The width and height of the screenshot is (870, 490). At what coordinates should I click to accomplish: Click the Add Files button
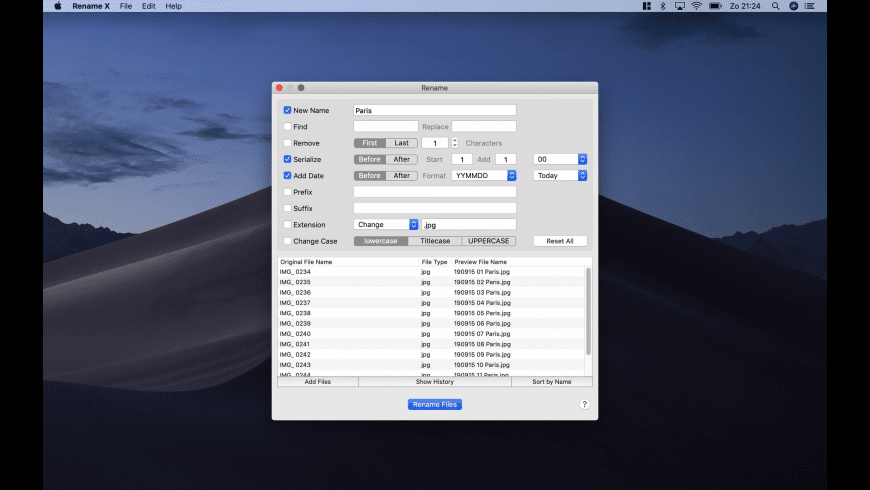(x=318, y=382)
